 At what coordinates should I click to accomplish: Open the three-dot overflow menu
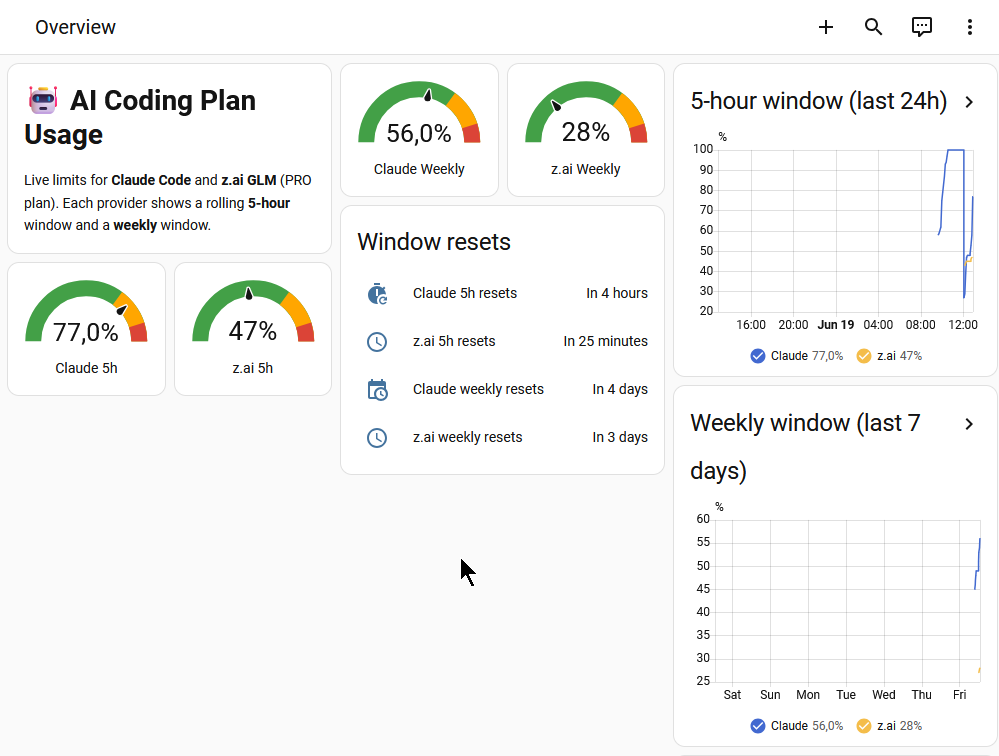970,27
